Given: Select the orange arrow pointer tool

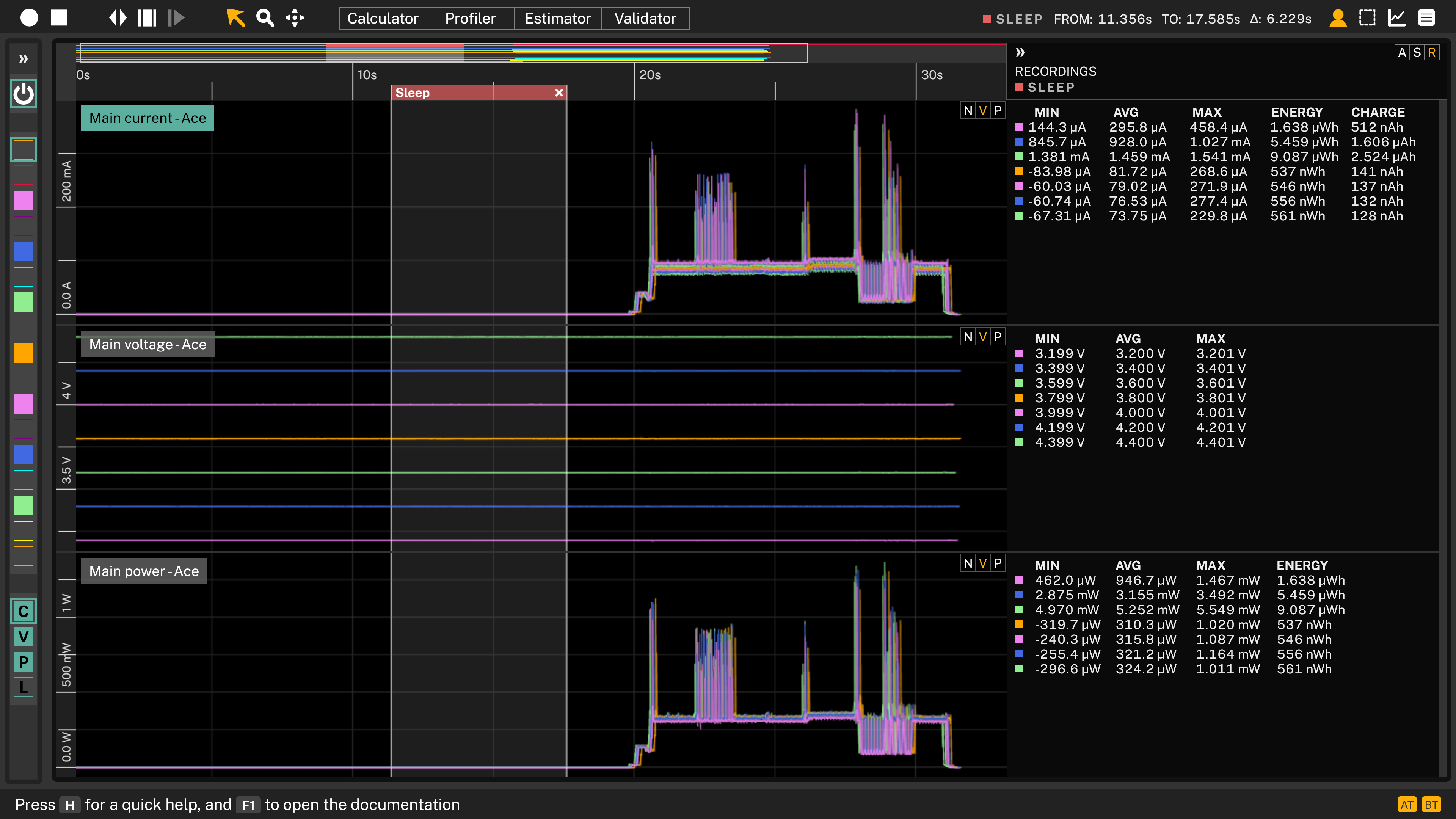Looking at the screenshot, I should 235,18.
